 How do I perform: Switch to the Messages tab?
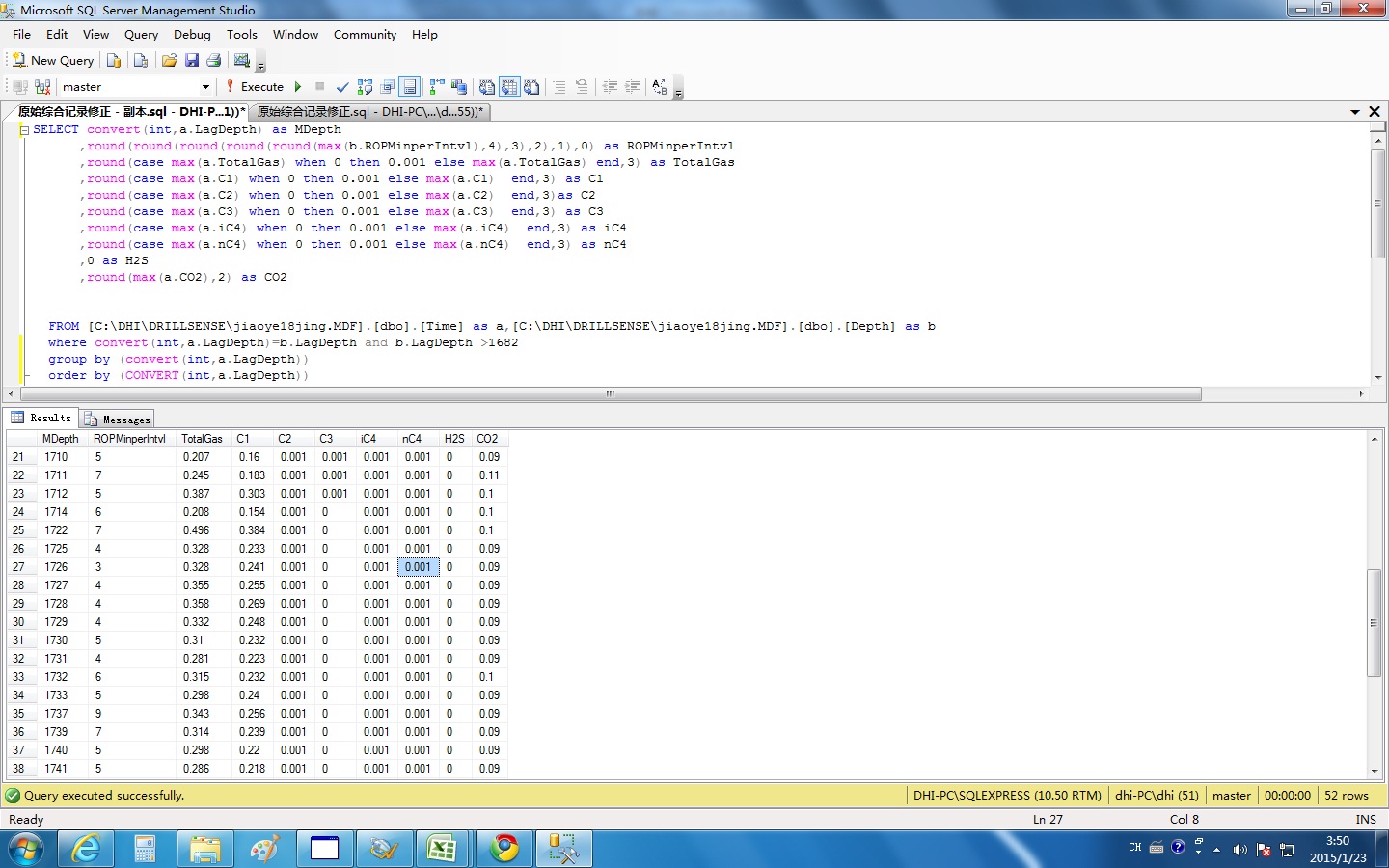[x=118, y=419]
